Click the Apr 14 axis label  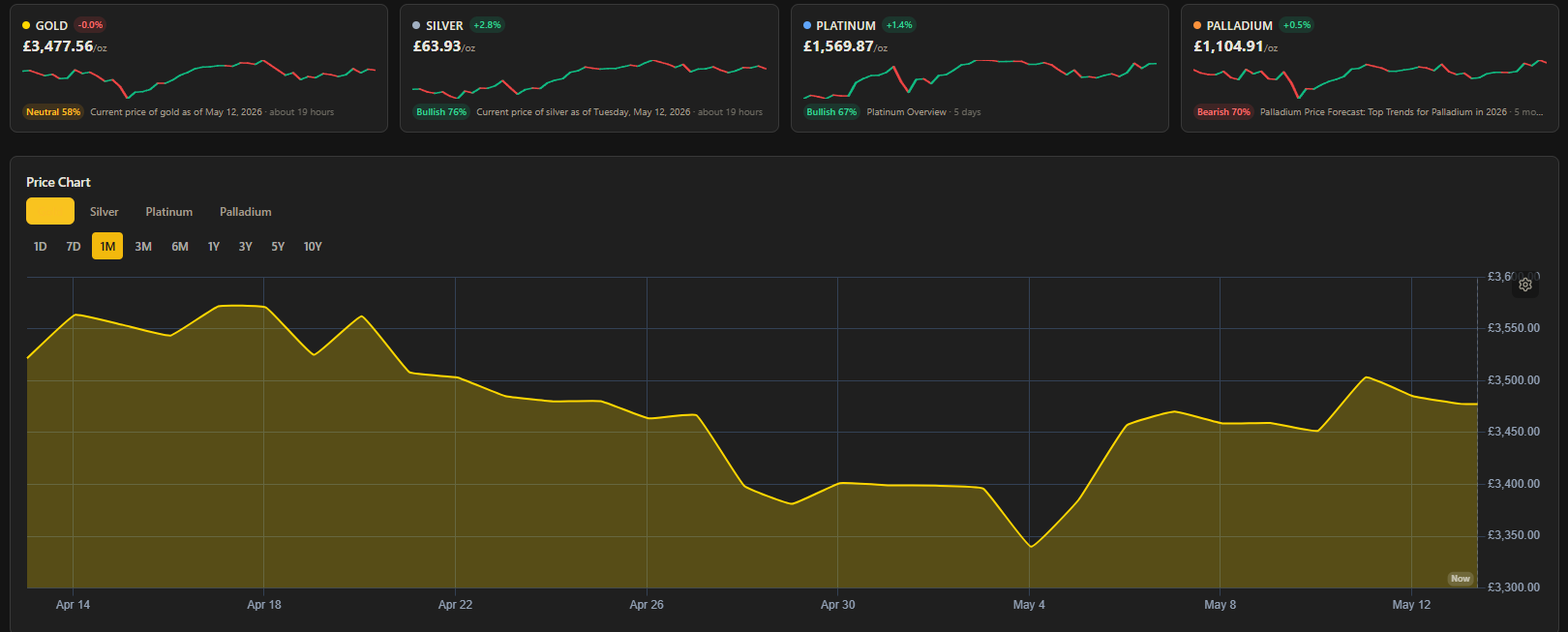pyautogui.click(x=73, y=605)
